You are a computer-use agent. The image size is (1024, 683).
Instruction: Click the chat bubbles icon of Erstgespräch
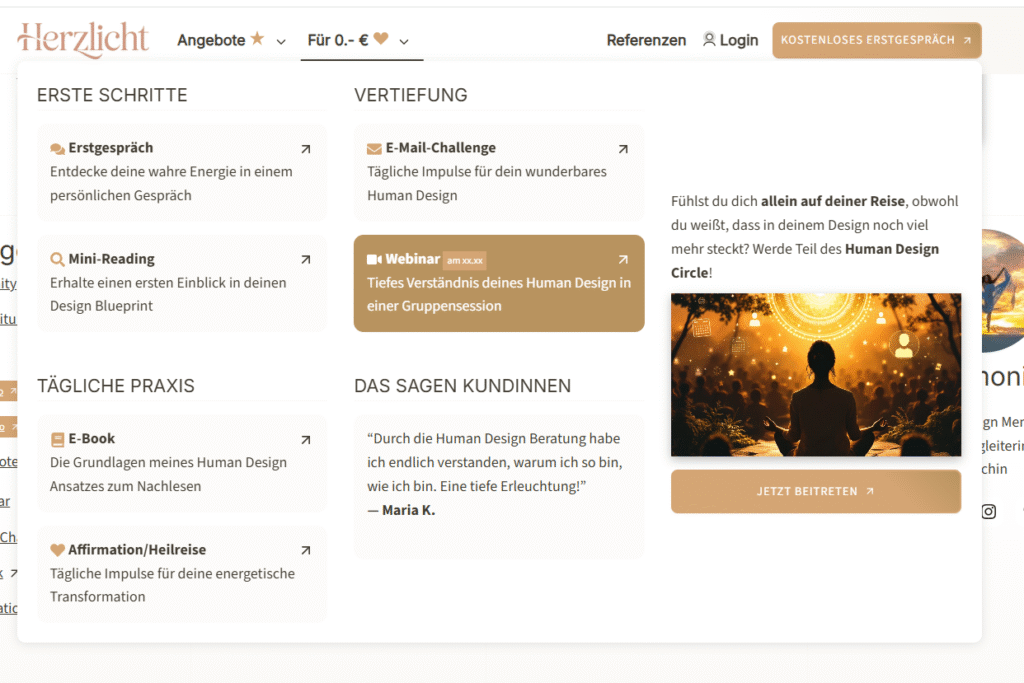pos(57,149)
